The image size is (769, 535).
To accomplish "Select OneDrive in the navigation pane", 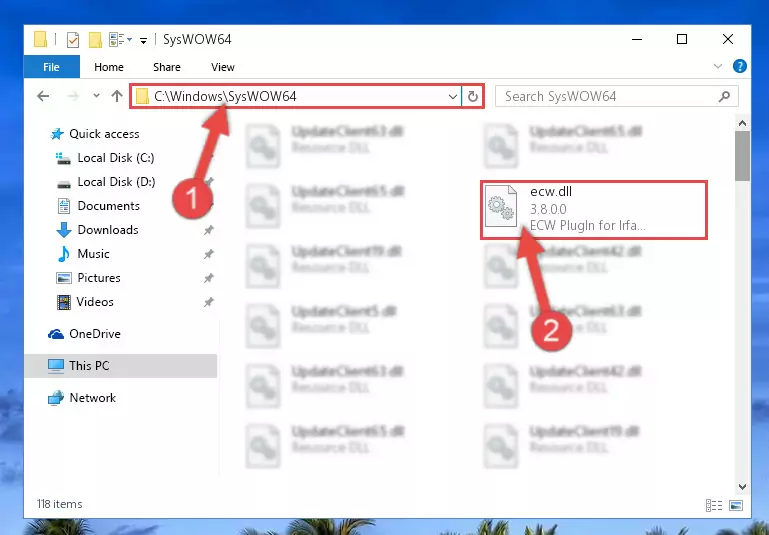I will pyautogui.click(x=84, y=334).
